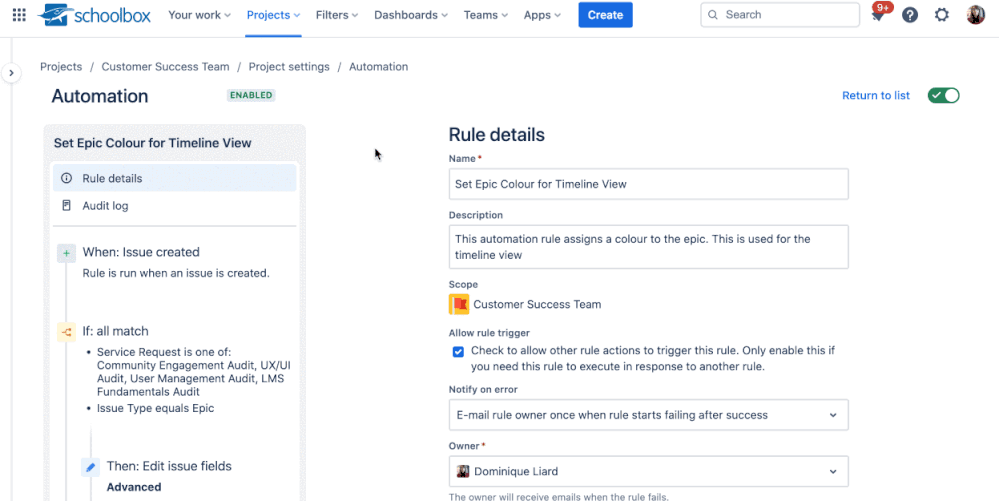Click the Description text area
The width and height of the screenshot is (999, 501).
649,247
